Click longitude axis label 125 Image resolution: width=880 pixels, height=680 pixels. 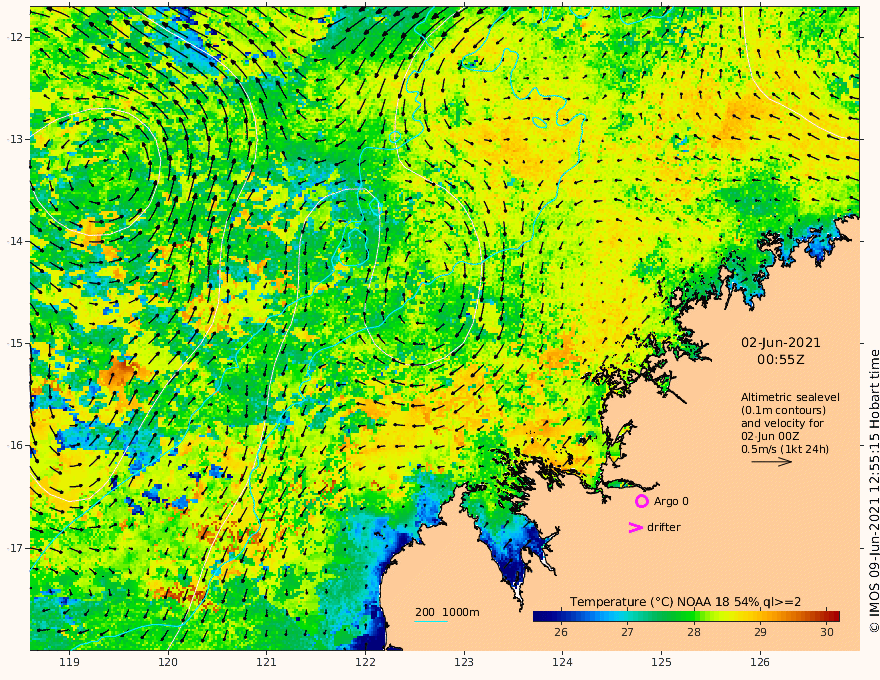661,662
